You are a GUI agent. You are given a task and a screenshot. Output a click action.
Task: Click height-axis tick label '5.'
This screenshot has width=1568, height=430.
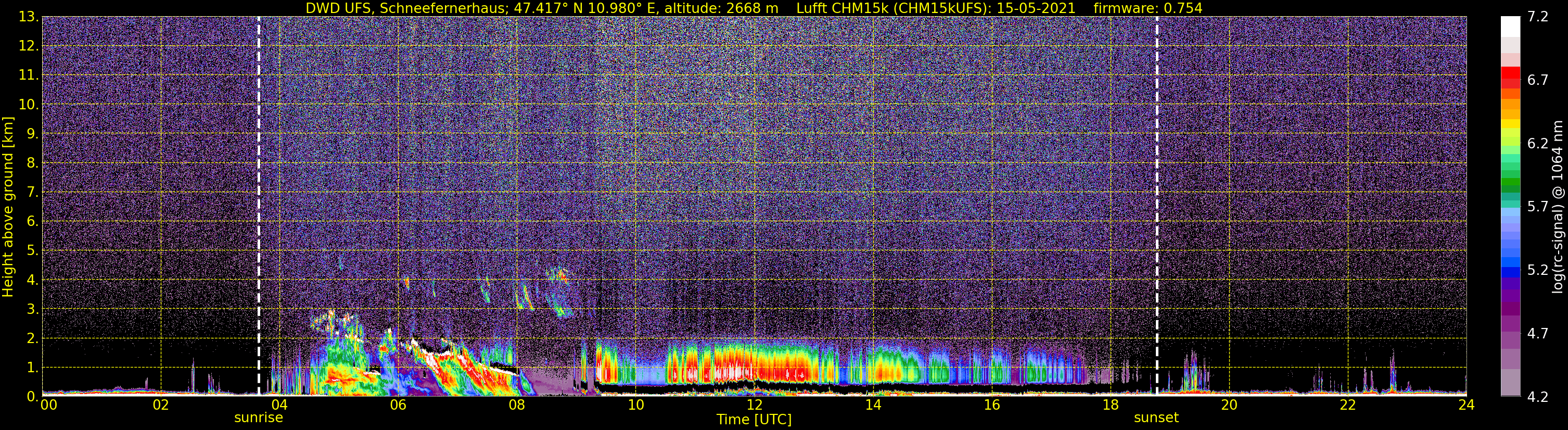[33, 251]
